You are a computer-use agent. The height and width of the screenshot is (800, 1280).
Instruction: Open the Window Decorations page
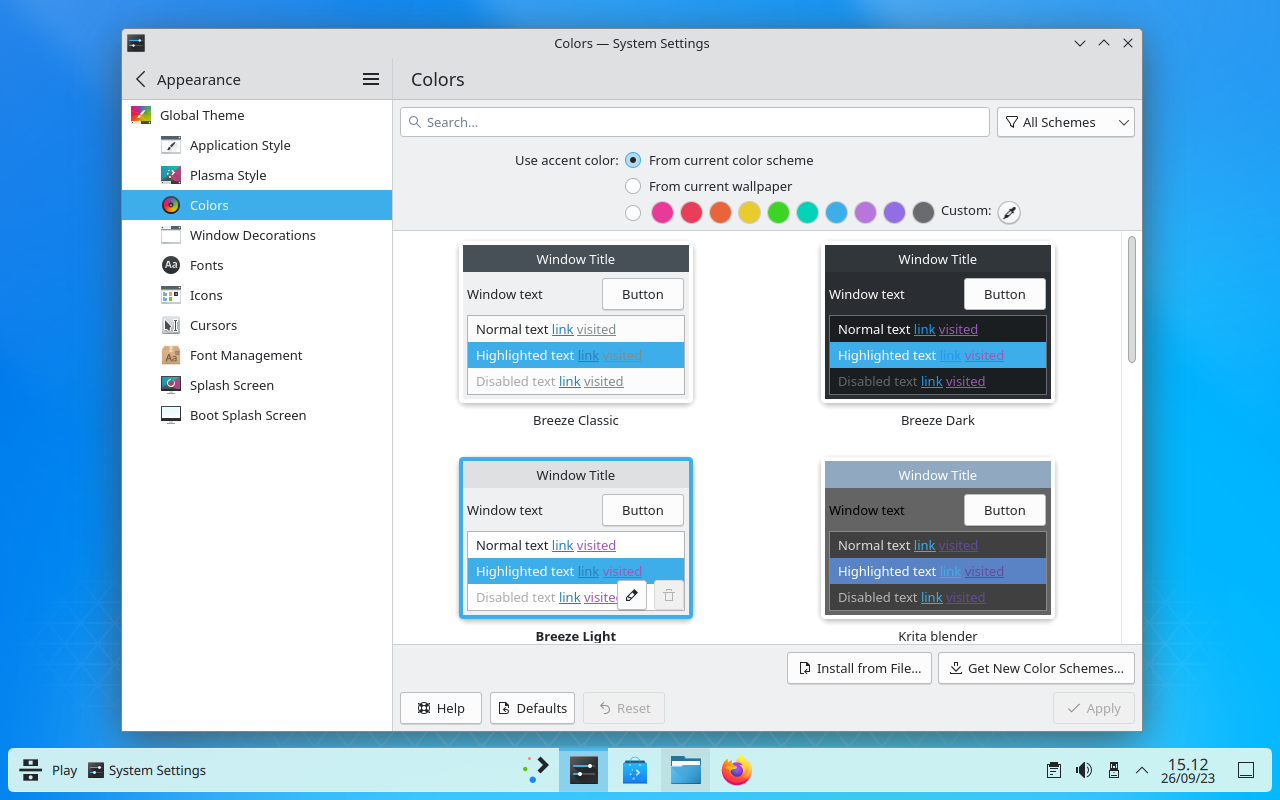pyautogui.click(x=257, y=235)
